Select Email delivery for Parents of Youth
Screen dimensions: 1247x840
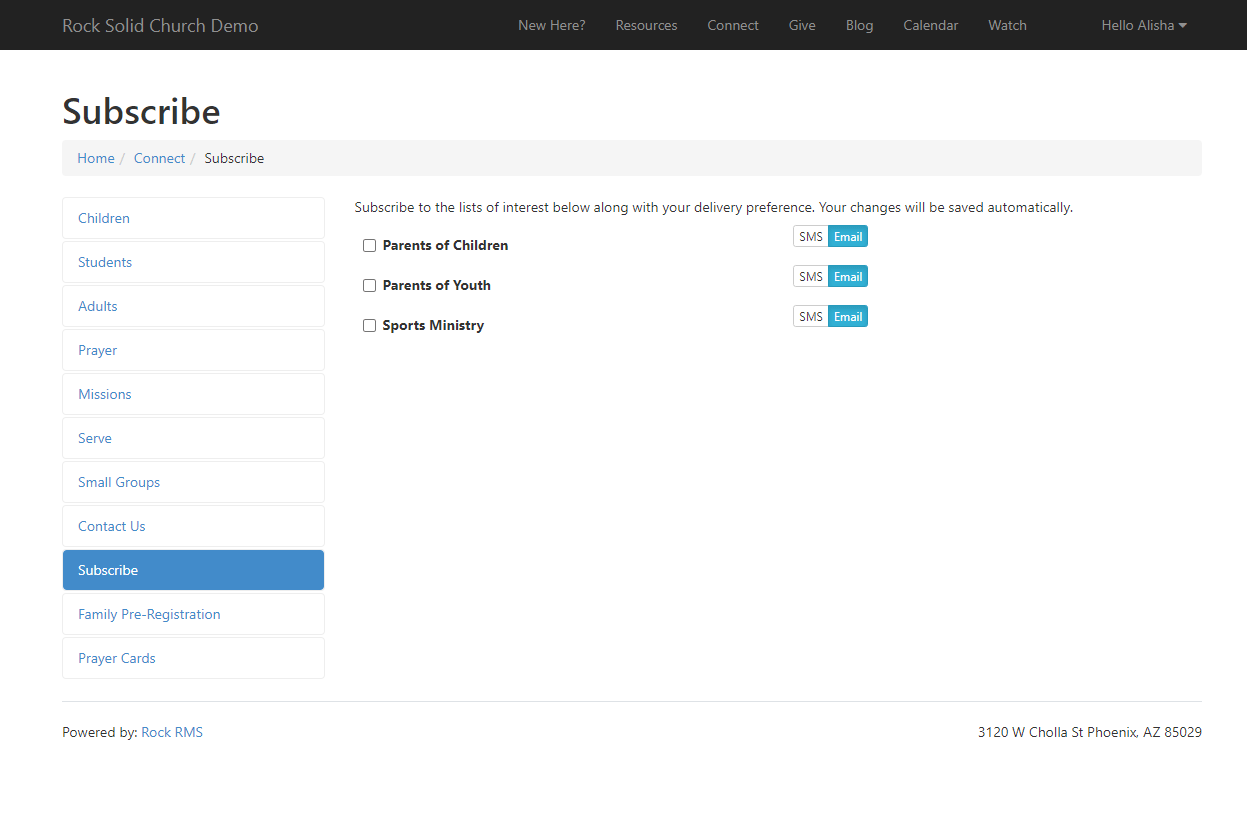pyautogui.click(x=848, y=277)
